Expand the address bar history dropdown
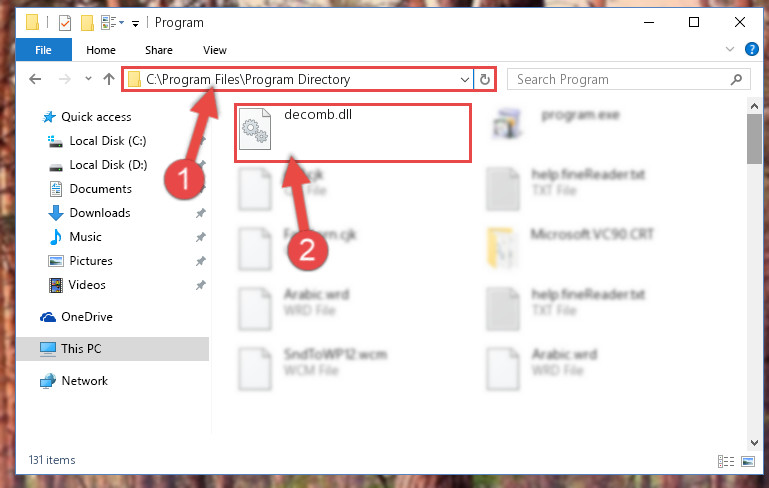 464,79
